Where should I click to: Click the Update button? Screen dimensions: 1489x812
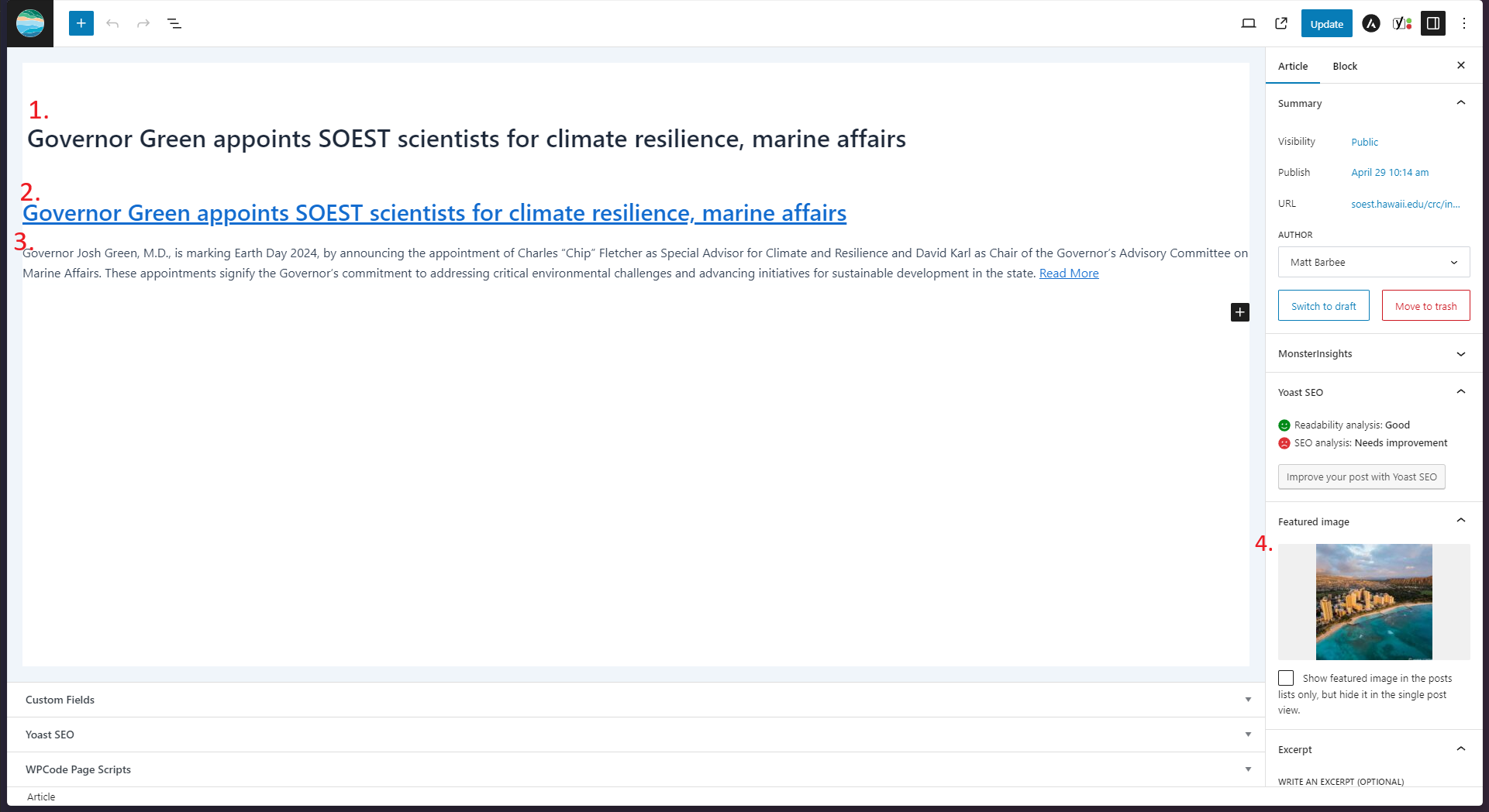point(1326,23)
